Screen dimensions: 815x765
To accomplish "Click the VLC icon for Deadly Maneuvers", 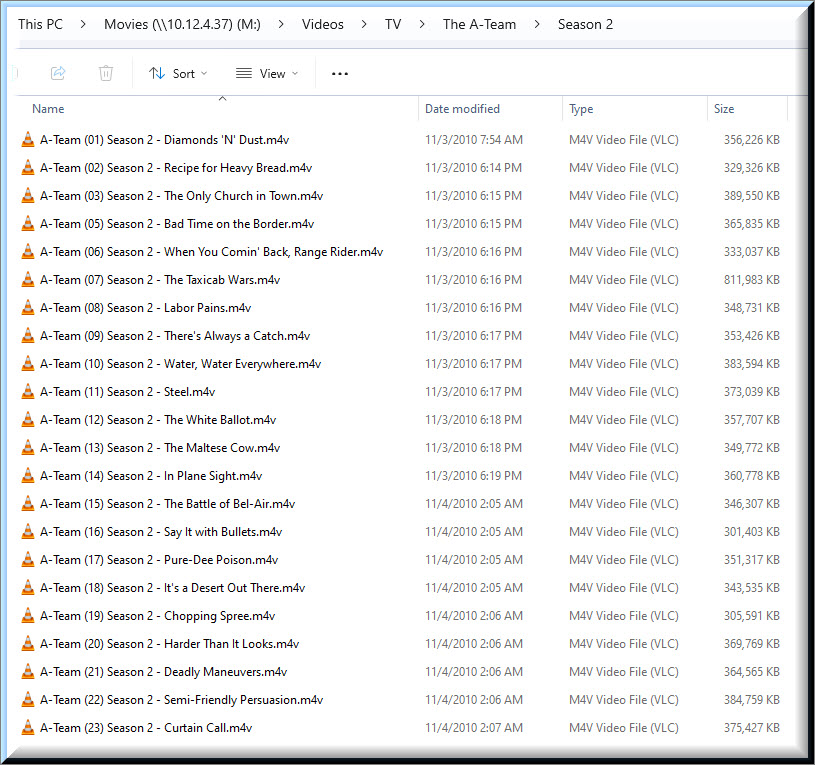I will 28,672.
